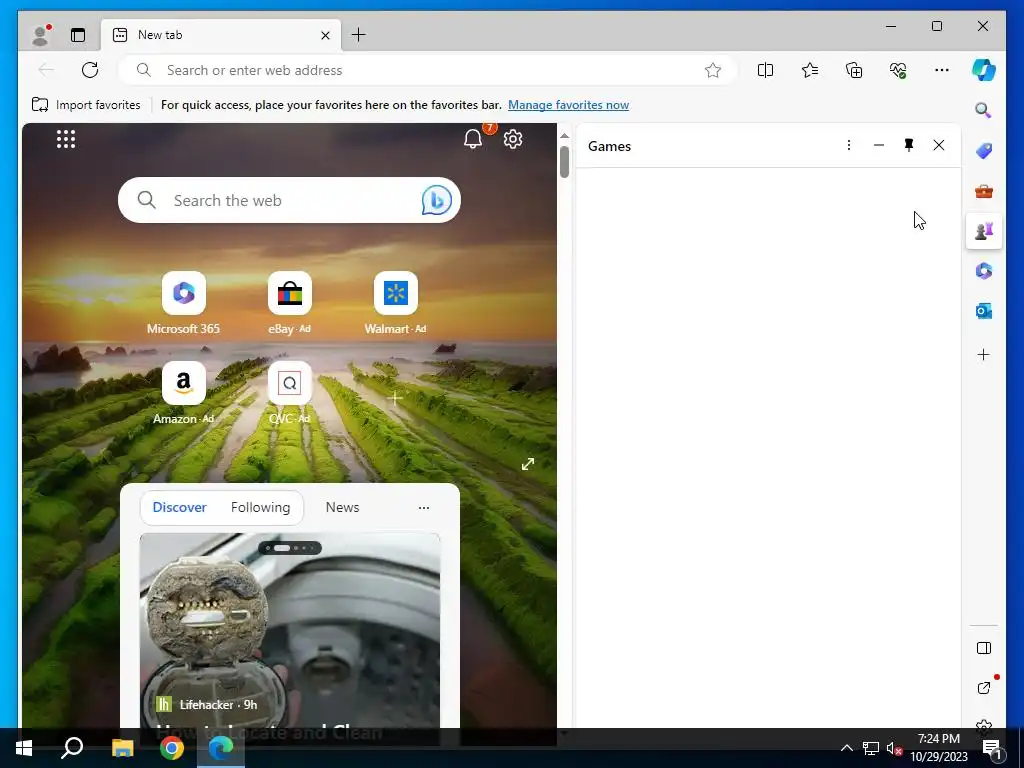Switch to the Following feed tab
The width and height of the screenshot is (1024, 768).
coord(261,507)
